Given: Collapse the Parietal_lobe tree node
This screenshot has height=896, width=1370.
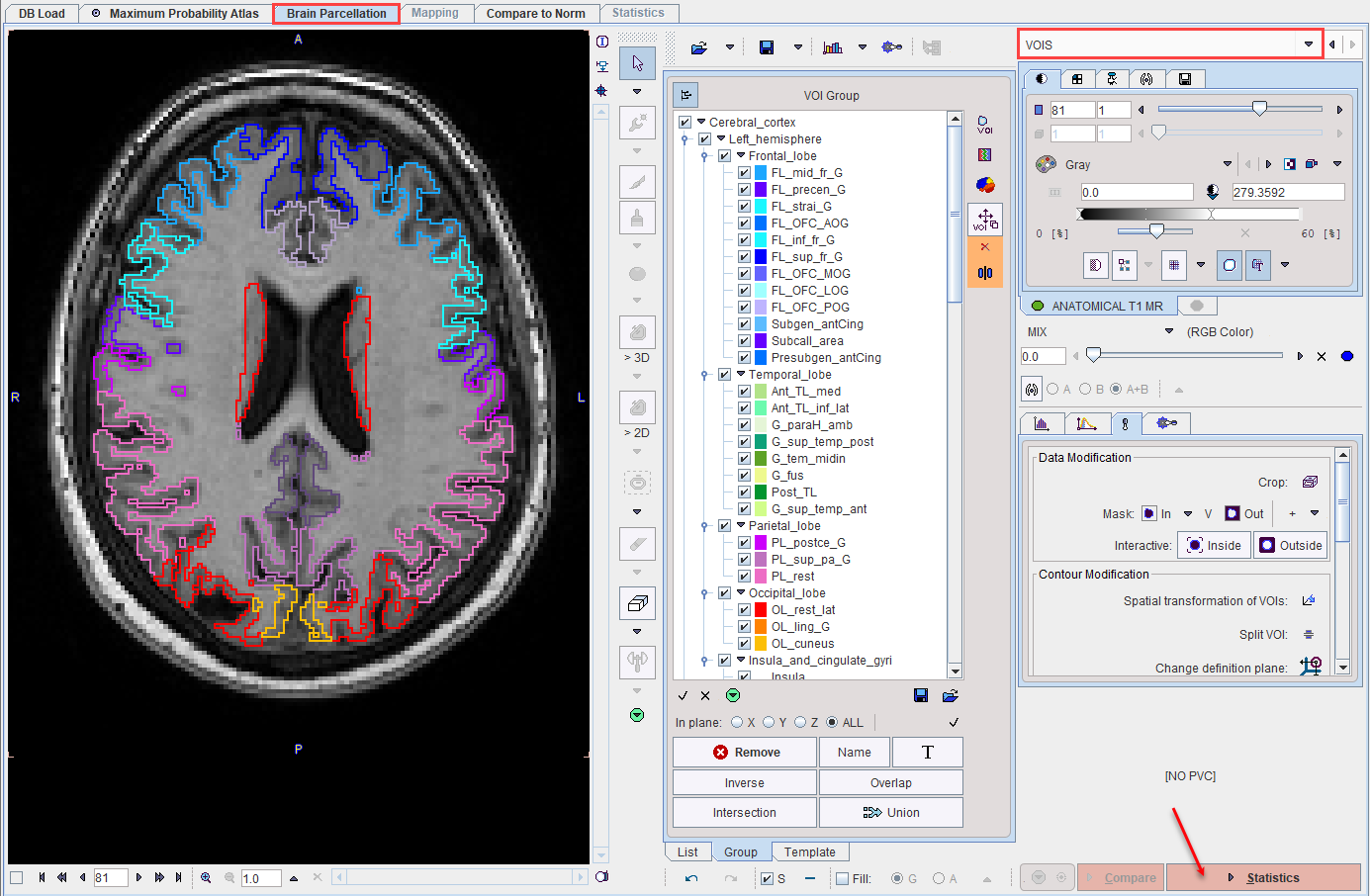Looking at the screenshot, I should tap(741, 525).
